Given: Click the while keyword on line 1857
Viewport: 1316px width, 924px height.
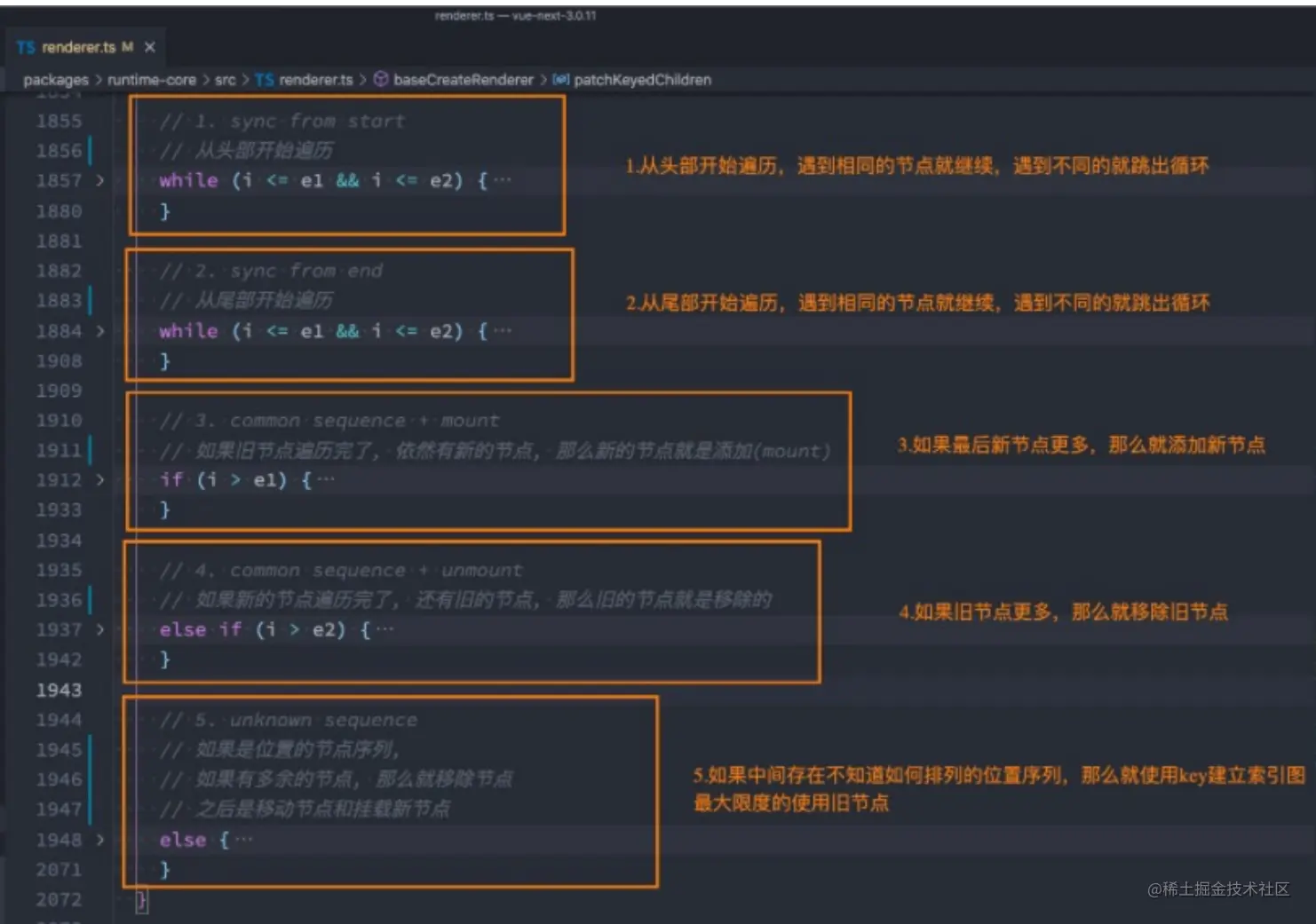Looking at the screenshot, I should 188,180.
